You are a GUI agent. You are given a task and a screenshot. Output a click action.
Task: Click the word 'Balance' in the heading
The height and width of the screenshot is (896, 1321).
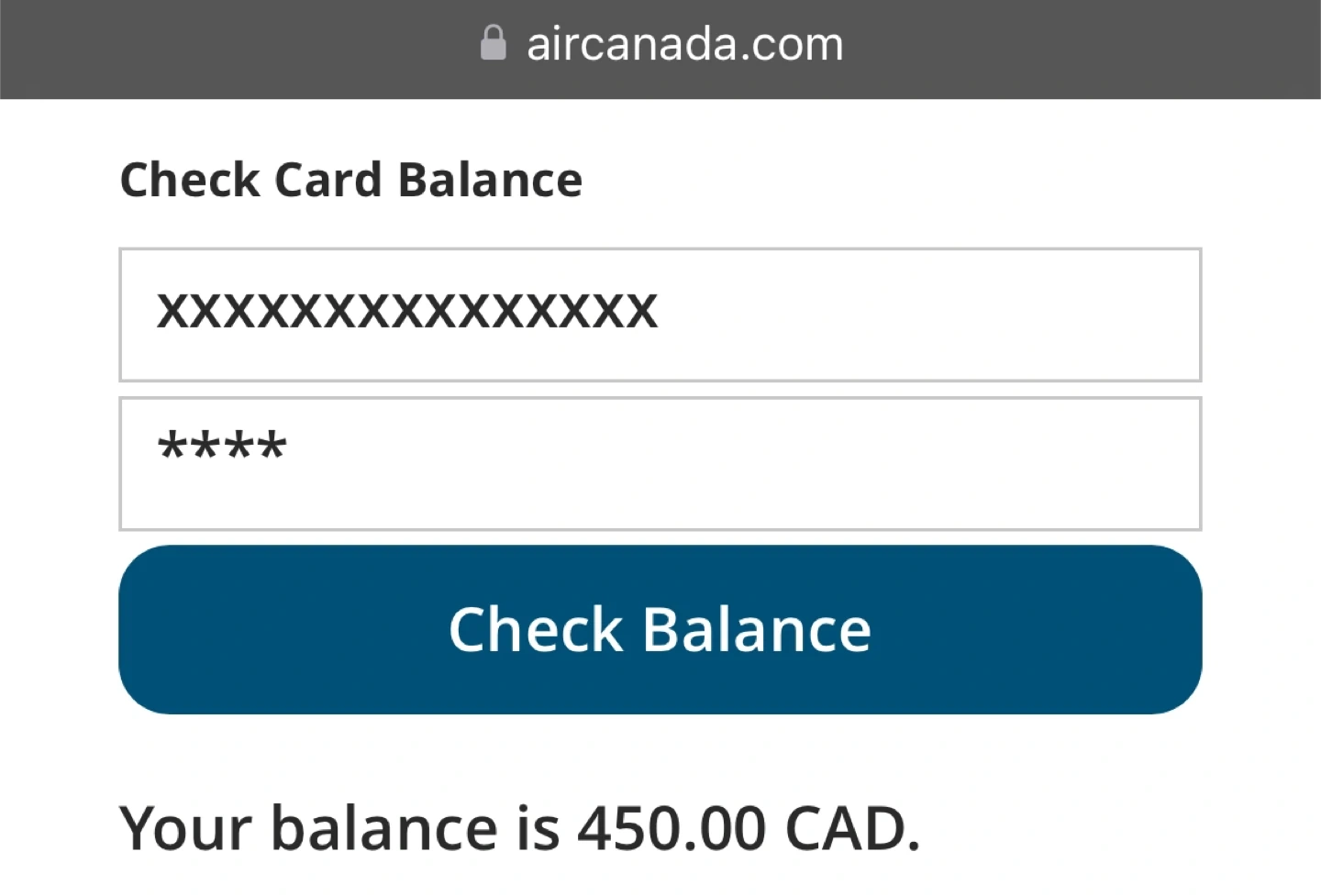(x=490, y=180)
